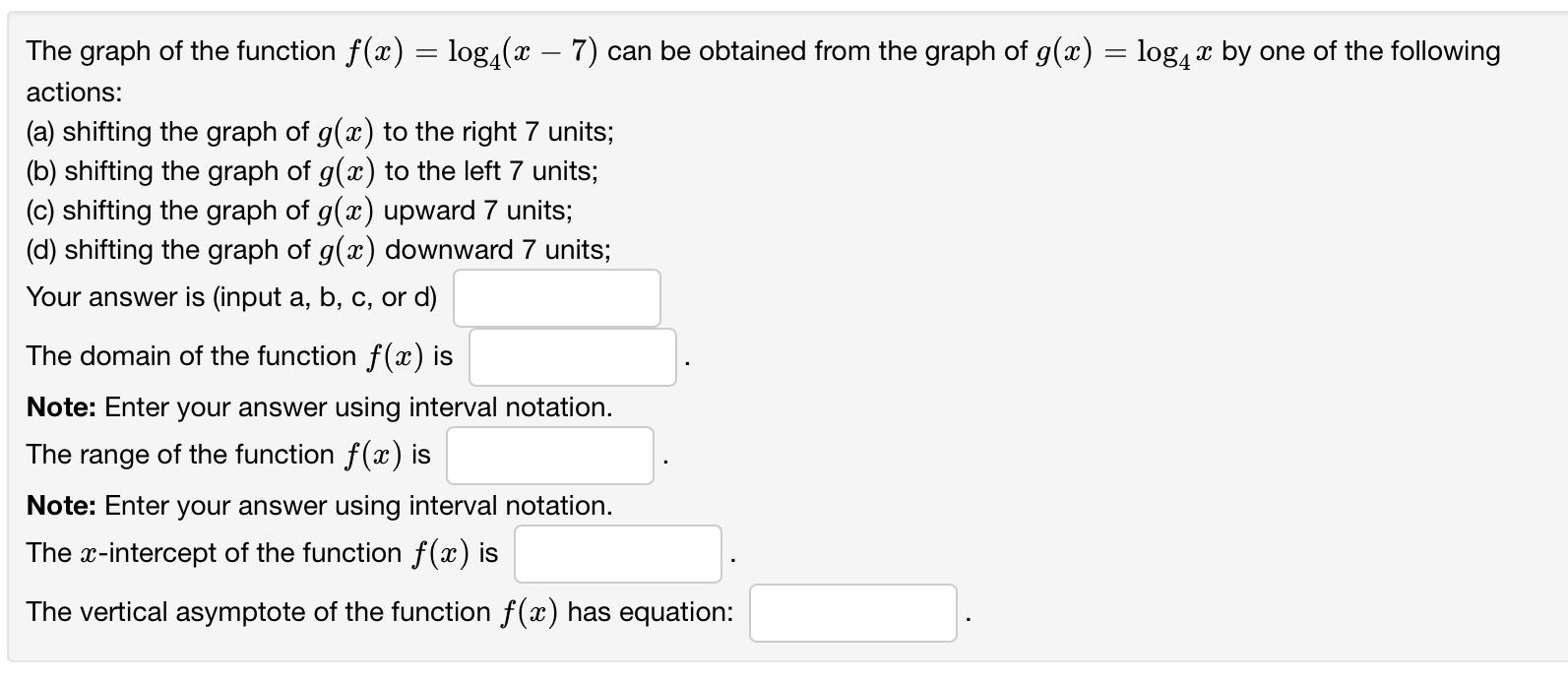Click option (b) shifting left 7 units
Image resolution: width=1568 pixels, height=682 pixels.
pyautogui.click(x=312, y=171)
